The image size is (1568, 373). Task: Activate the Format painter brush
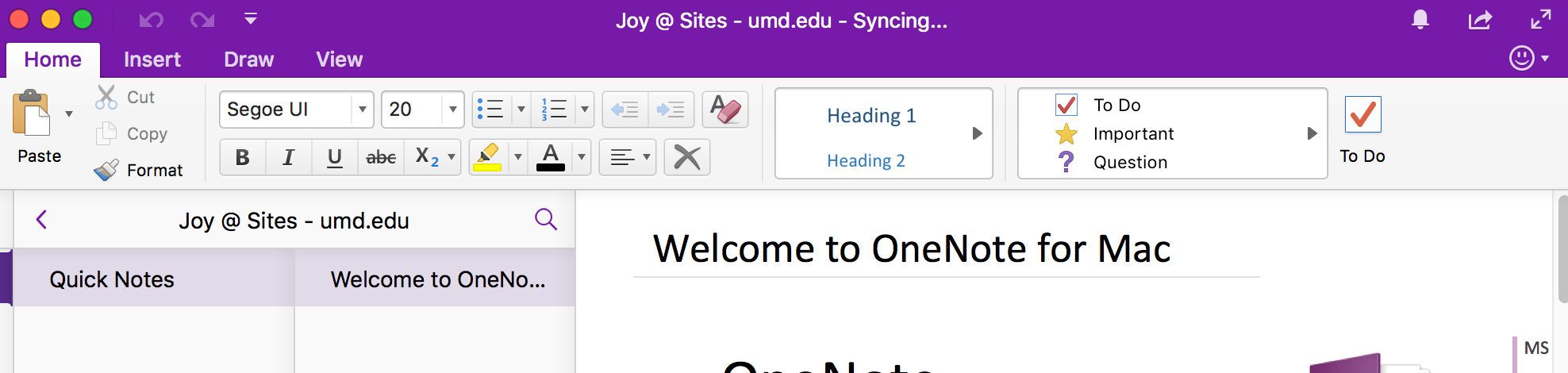[106, 170]
